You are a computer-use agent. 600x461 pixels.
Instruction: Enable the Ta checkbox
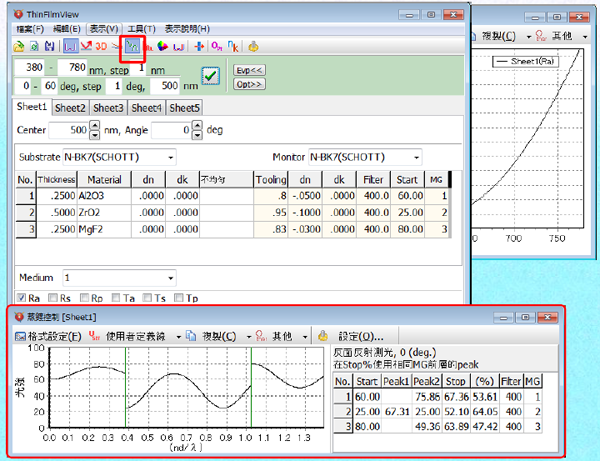(116, 298)
